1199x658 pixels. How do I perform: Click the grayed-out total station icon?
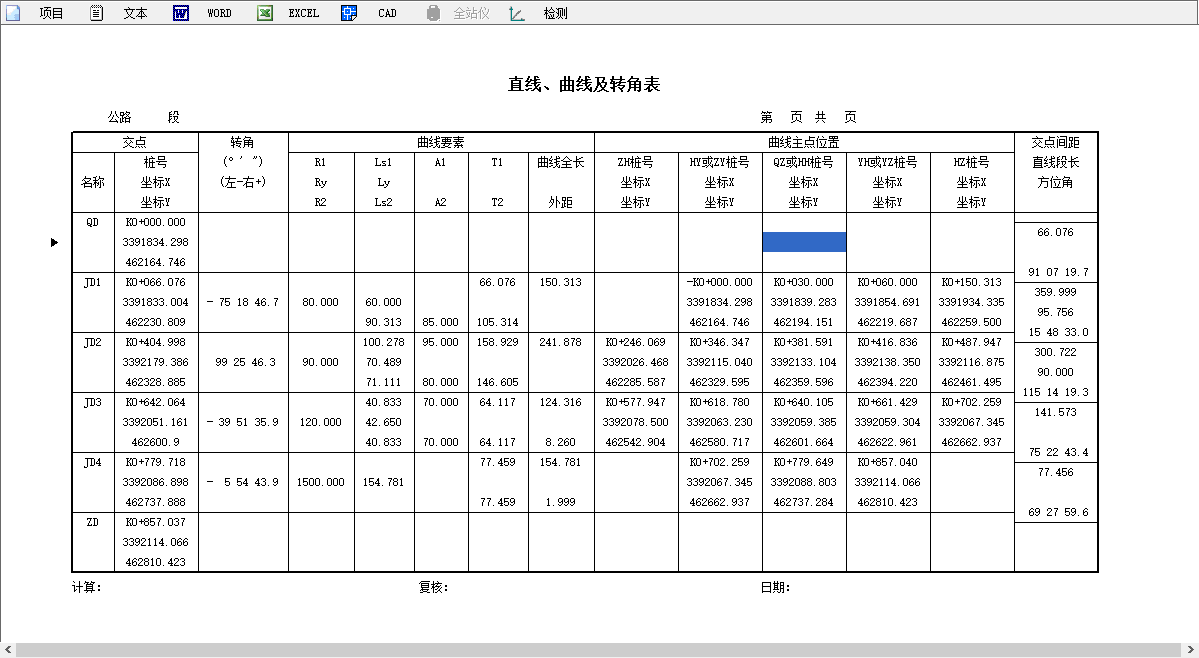(x=433, y=13)
